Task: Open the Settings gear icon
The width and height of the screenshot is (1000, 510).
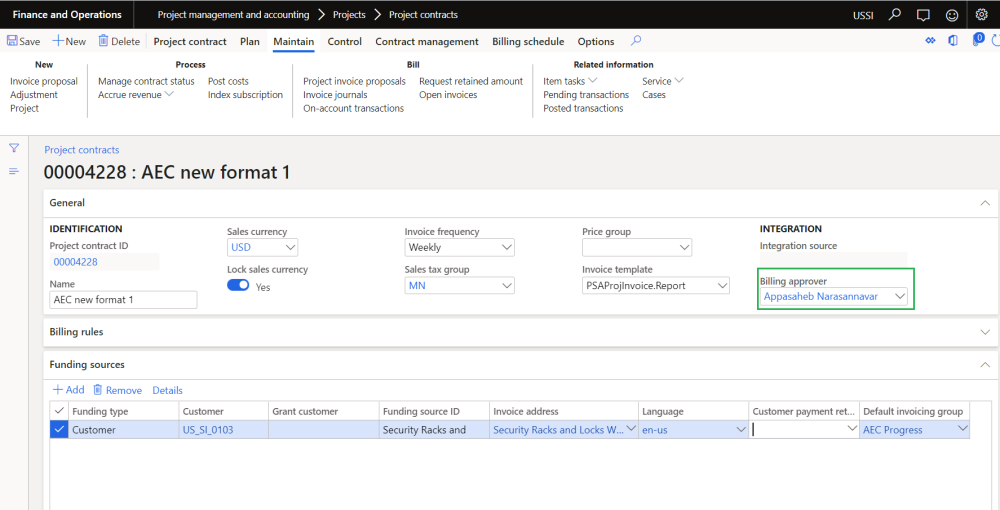Action: [981, 15]
